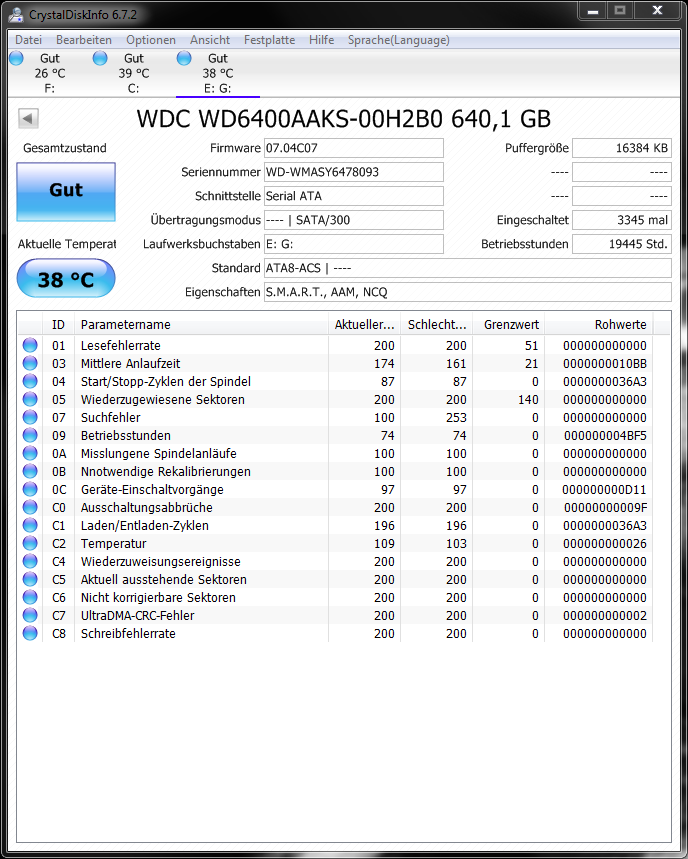Image resolution: width=688 pixels, height=859 pixels.
Task: Click the Eigenschaften field S.M.A.R.T., AAM, NCQ
Action: click(468, 292)
